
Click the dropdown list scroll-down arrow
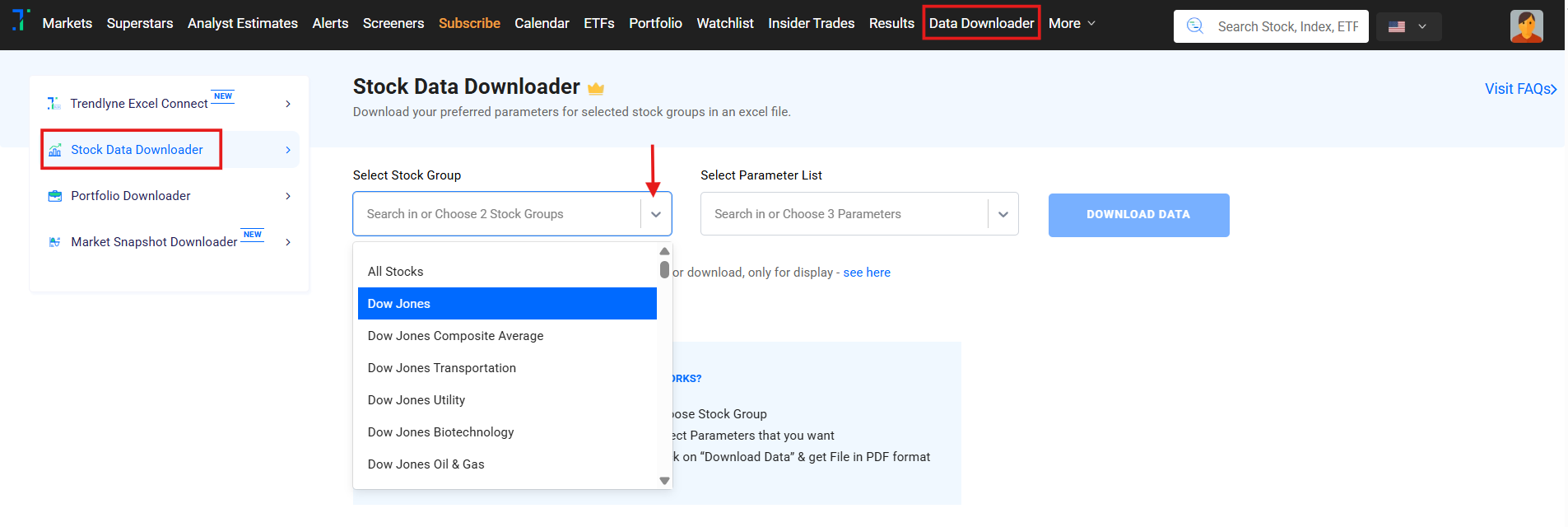point(664,481)
